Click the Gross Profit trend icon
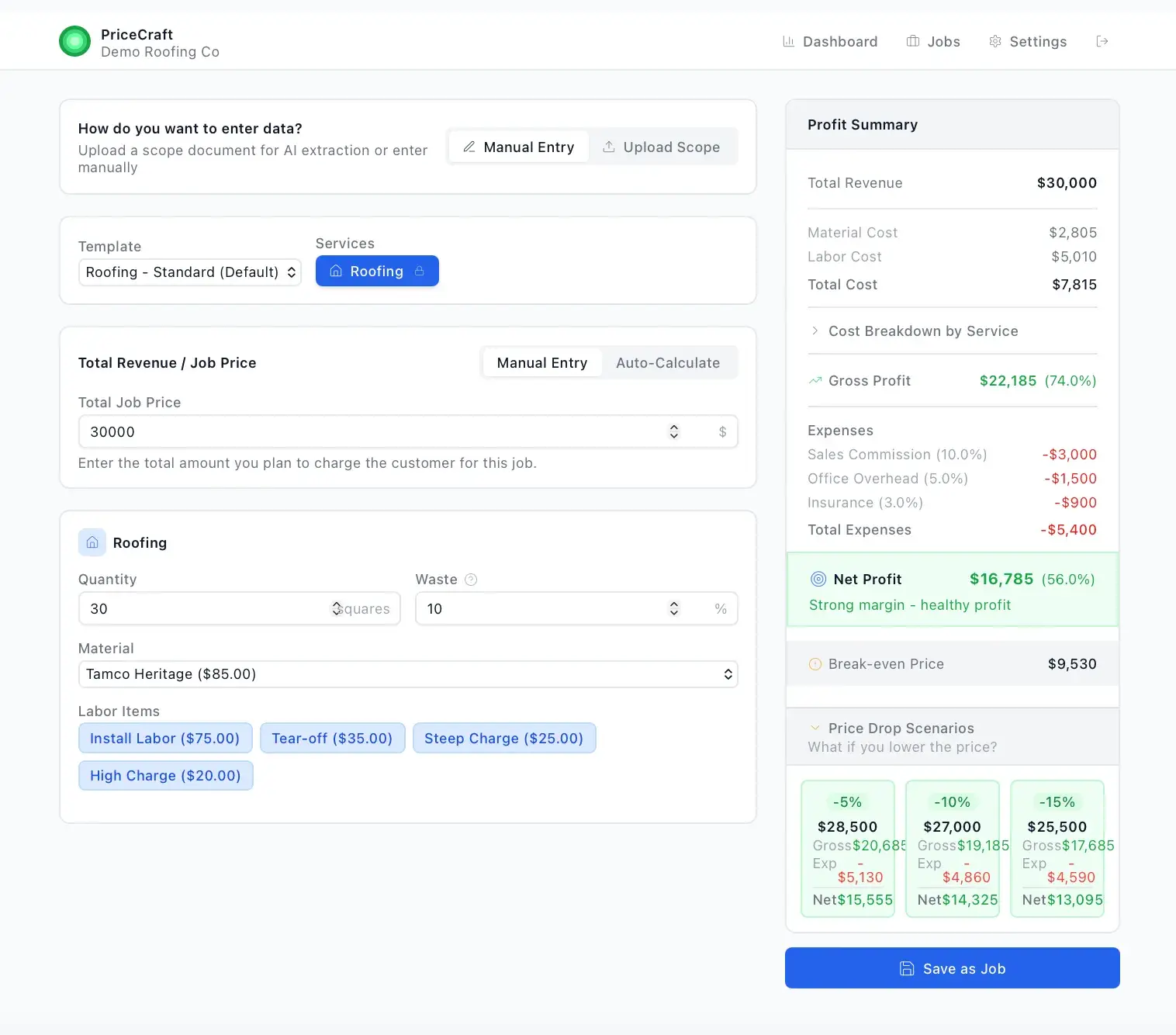Image resolution: width=1176 pixels, height=1035 pixels. coord(815,381)
